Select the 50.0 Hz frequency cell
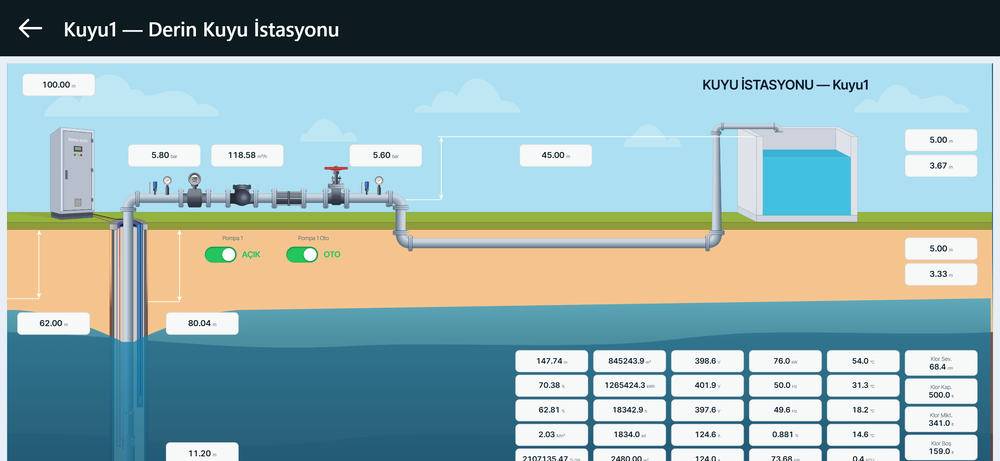The width and height of the screenshot is (1000, 461). [x=785, y=386]
